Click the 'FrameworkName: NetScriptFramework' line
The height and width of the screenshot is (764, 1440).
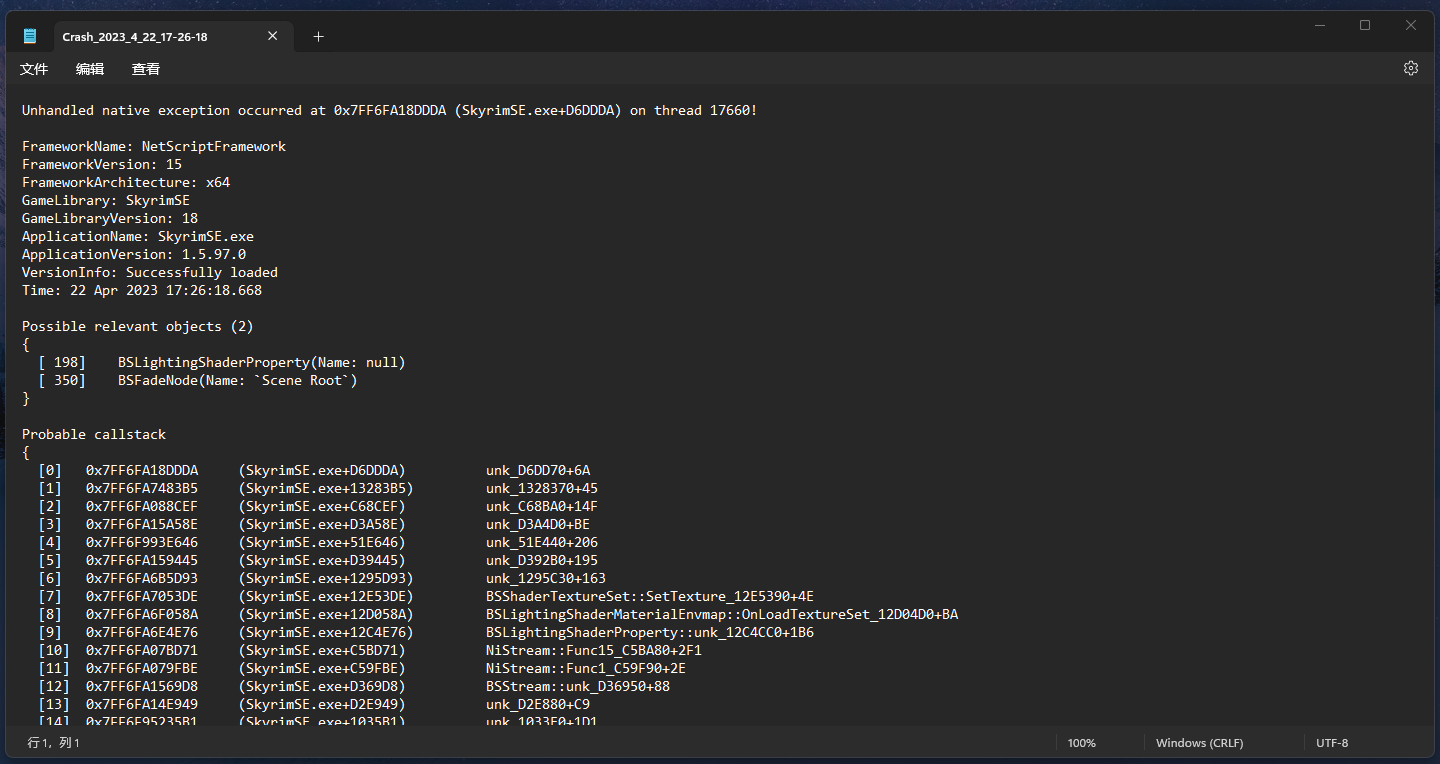point(154,146)
